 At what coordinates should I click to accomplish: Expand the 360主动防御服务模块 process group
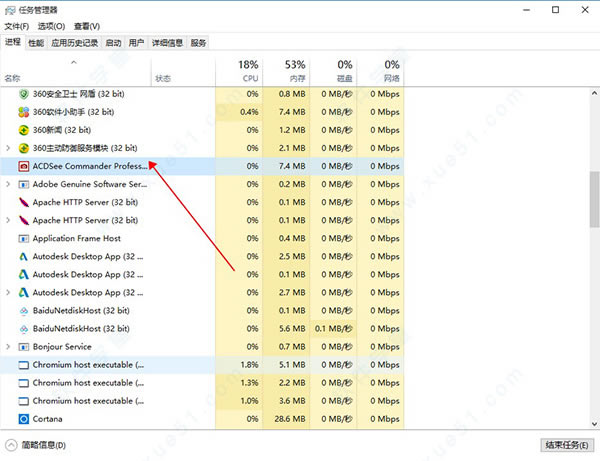(x=8, y=148)
